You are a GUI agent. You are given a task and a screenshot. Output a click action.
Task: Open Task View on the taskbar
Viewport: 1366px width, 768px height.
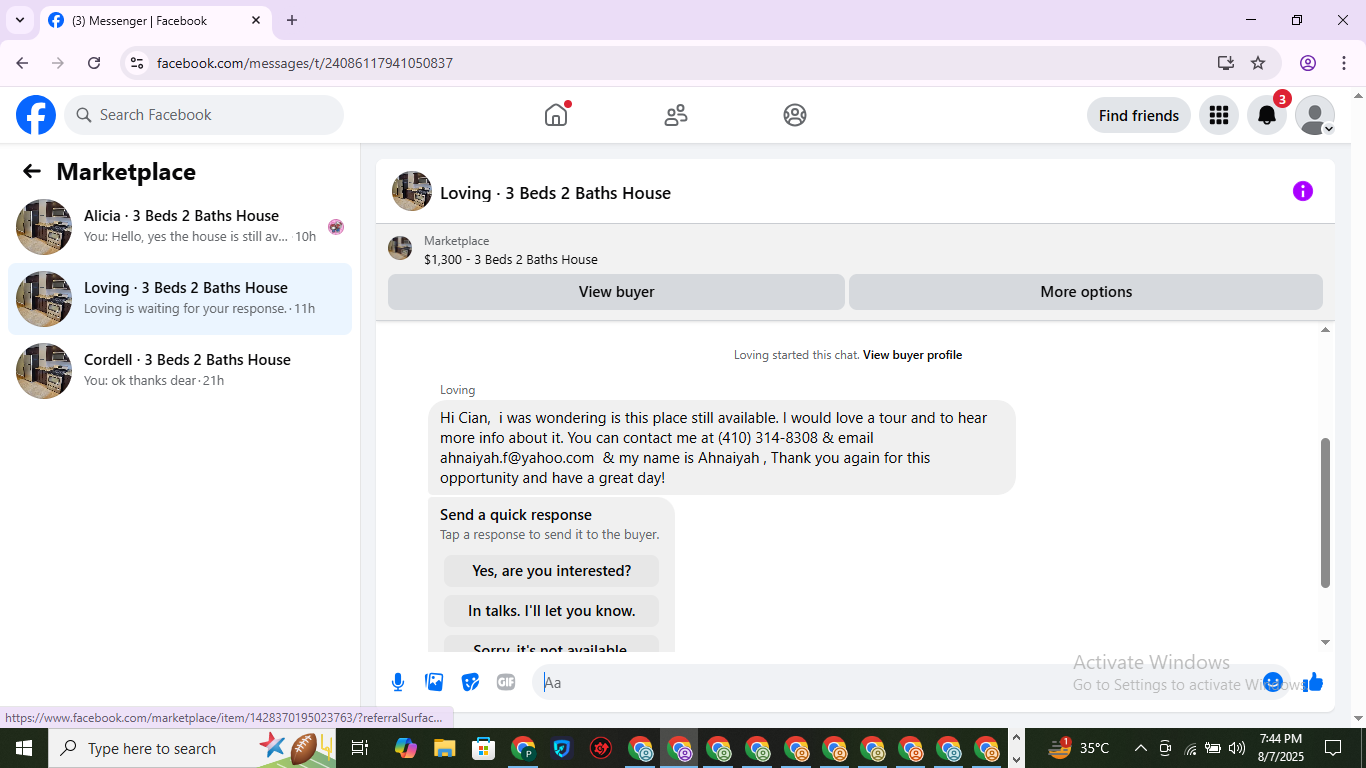(360, 748)
